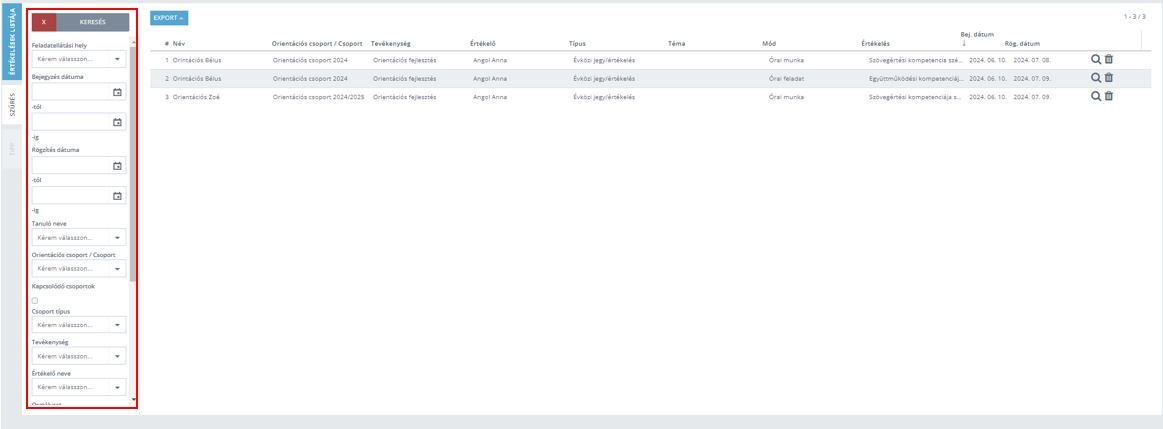Click the Órai feladat cell

787,78
